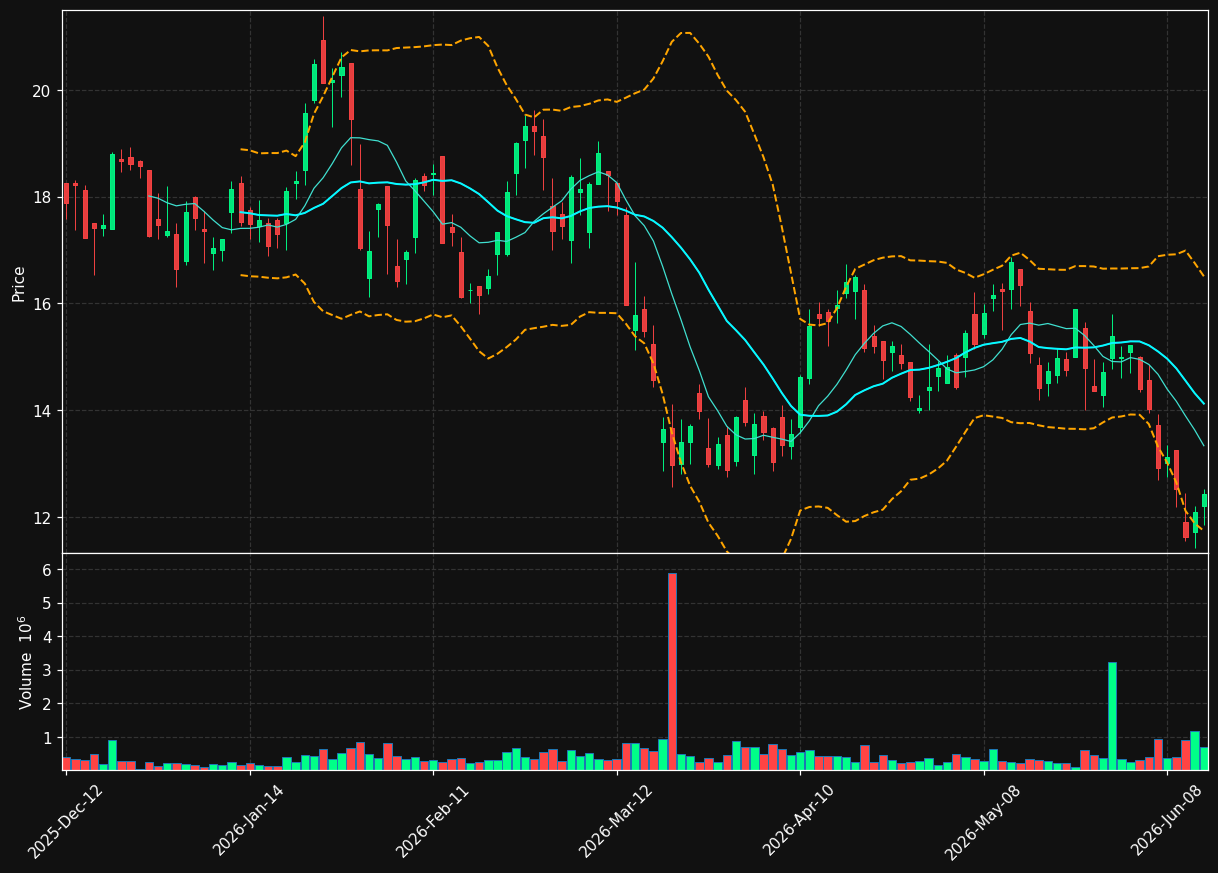Click the price axis value 16
Screen dimensions: 1218x873
40,304
